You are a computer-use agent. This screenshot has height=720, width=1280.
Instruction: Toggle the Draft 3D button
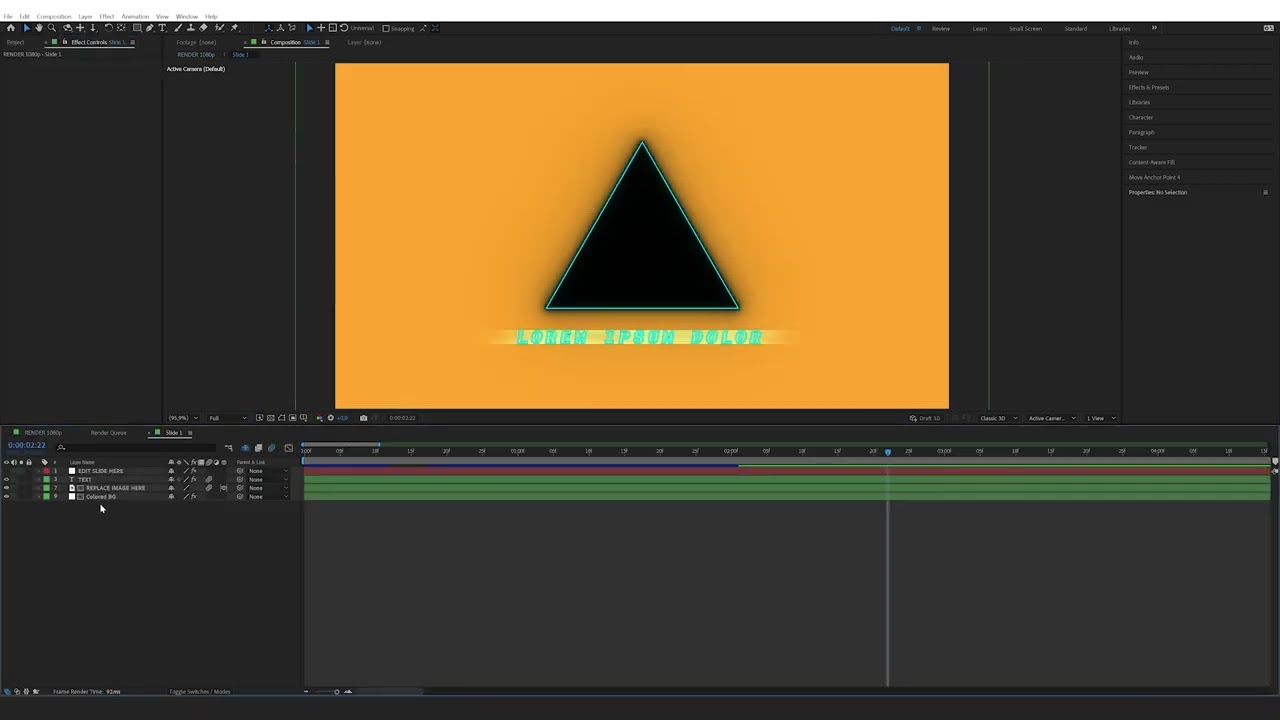pyautogui.click(x=925, y=418)
